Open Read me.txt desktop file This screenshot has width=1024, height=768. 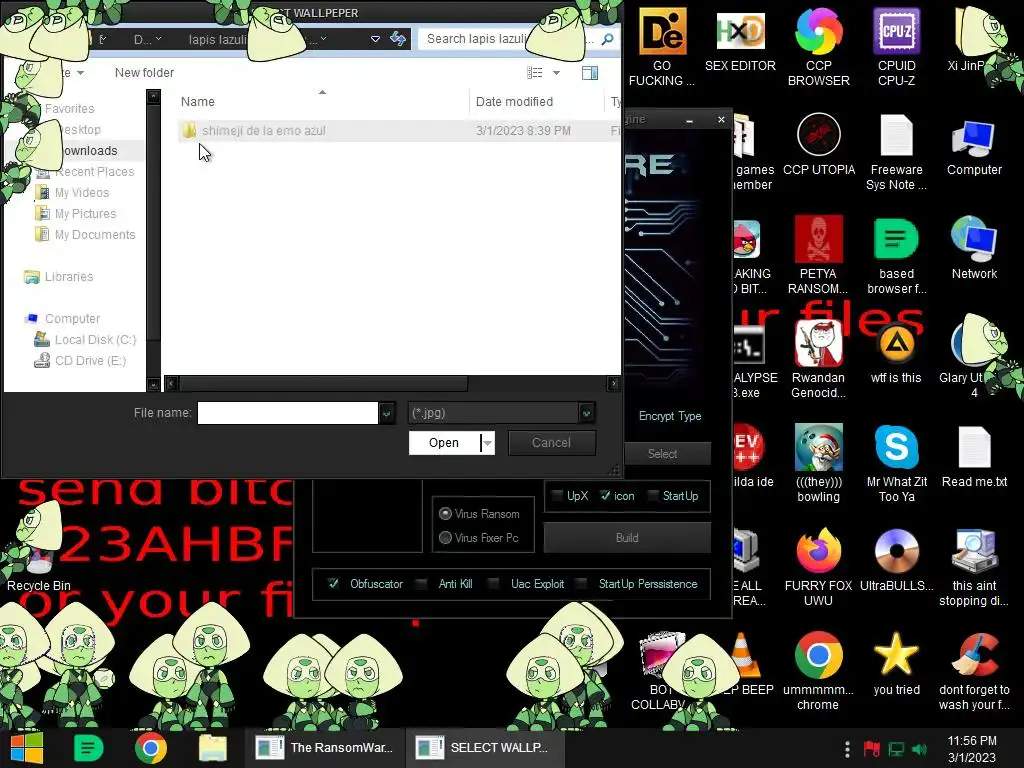(x=974, y=456)
